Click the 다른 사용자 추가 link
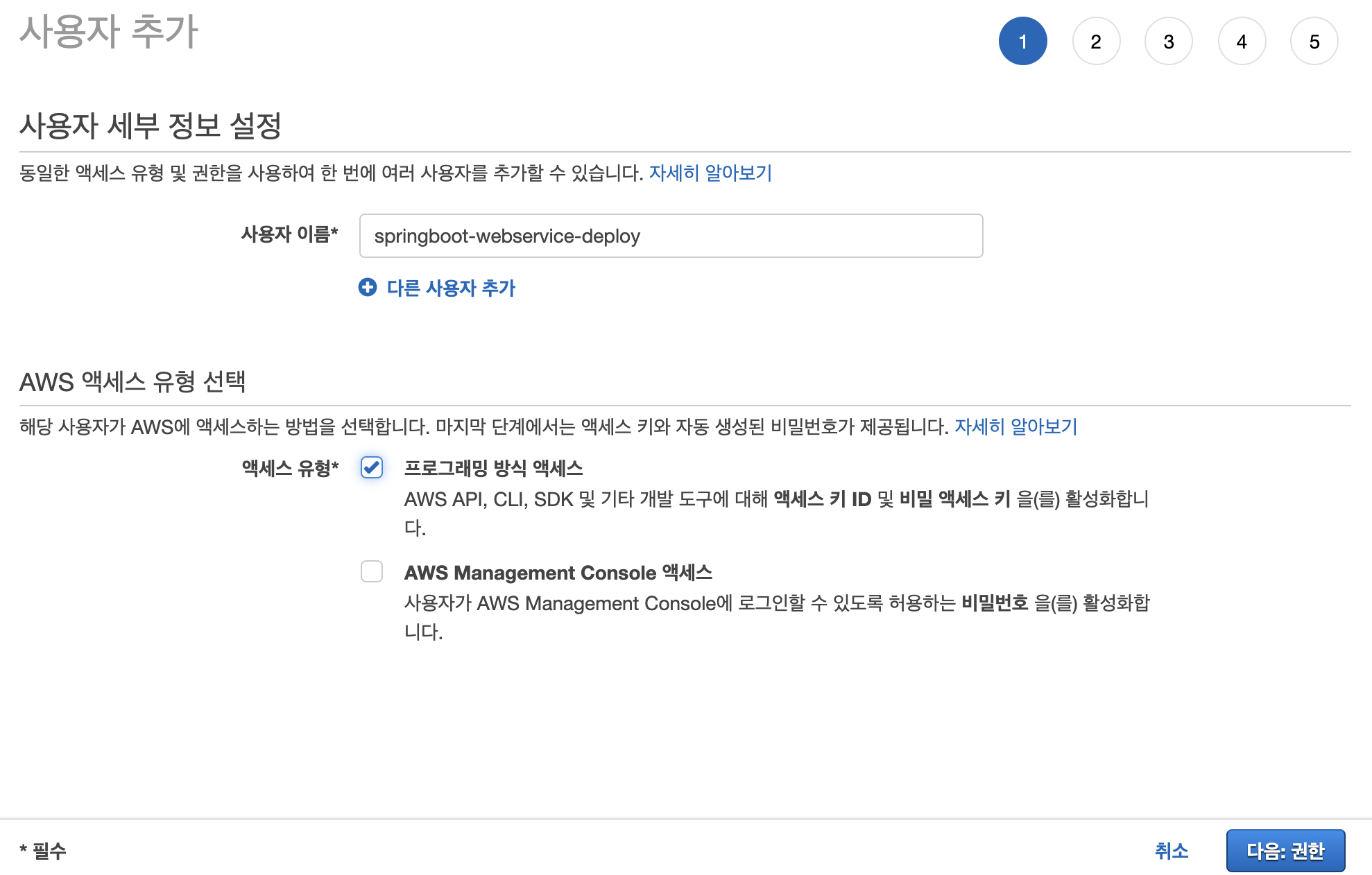This screenshot has height=875, width=1372. (x=451, y=288)
